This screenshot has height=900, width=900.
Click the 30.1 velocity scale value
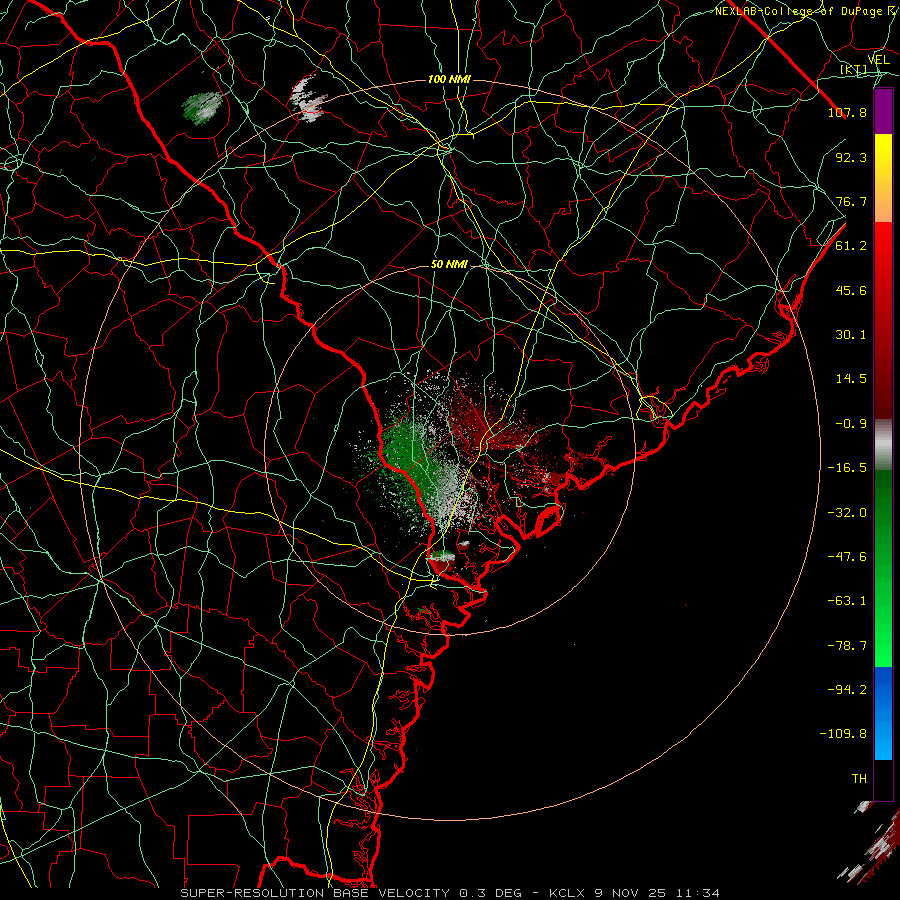click(851, 335)
